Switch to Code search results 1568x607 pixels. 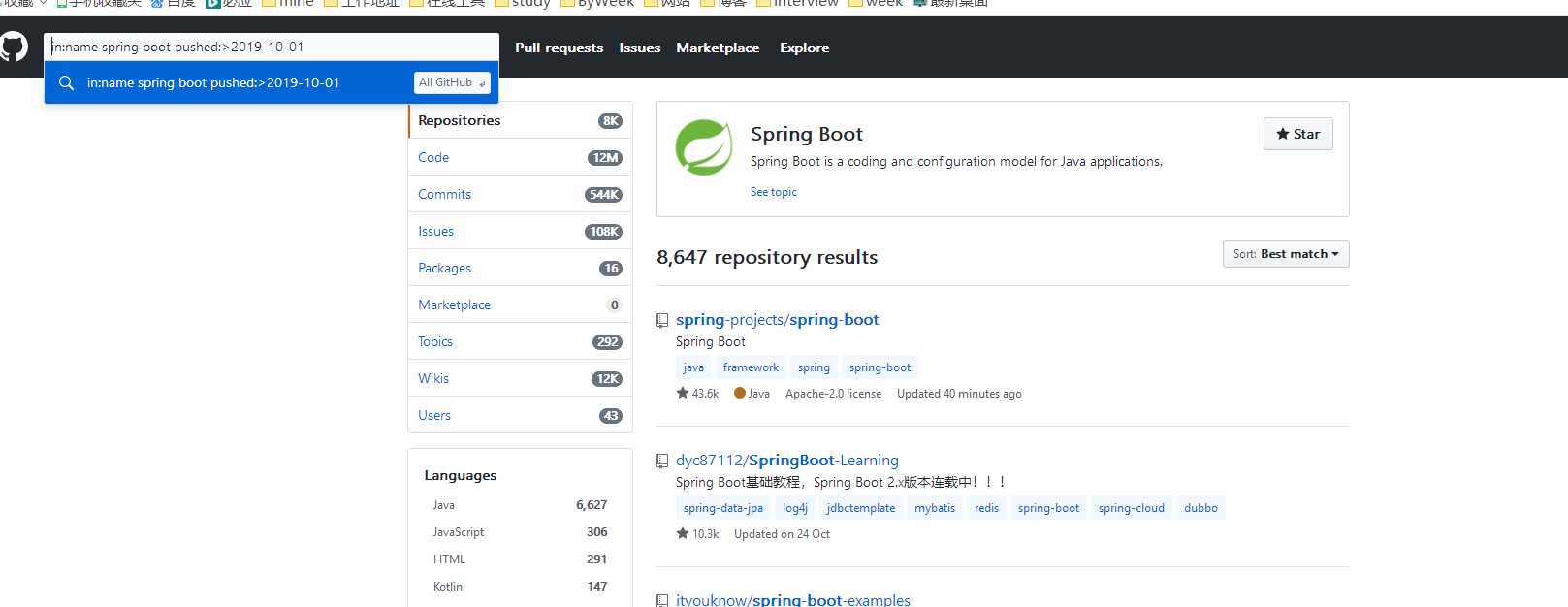tap(521, 157)
